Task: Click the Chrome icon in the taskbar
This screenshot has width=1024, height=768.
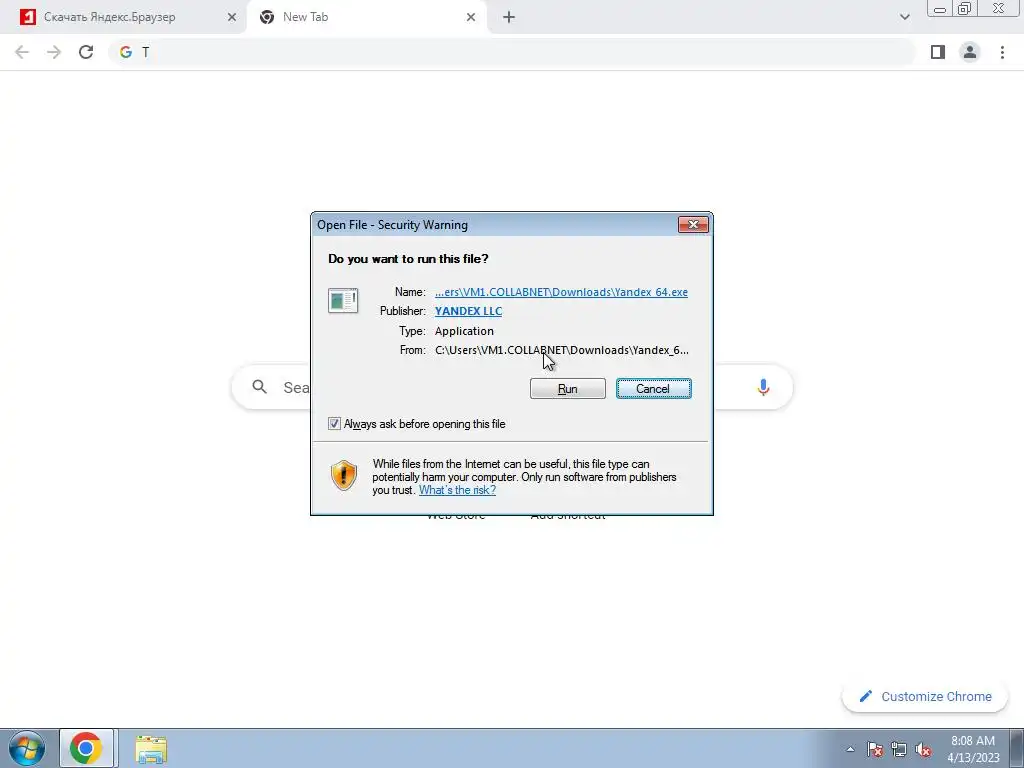Action: 86,748
